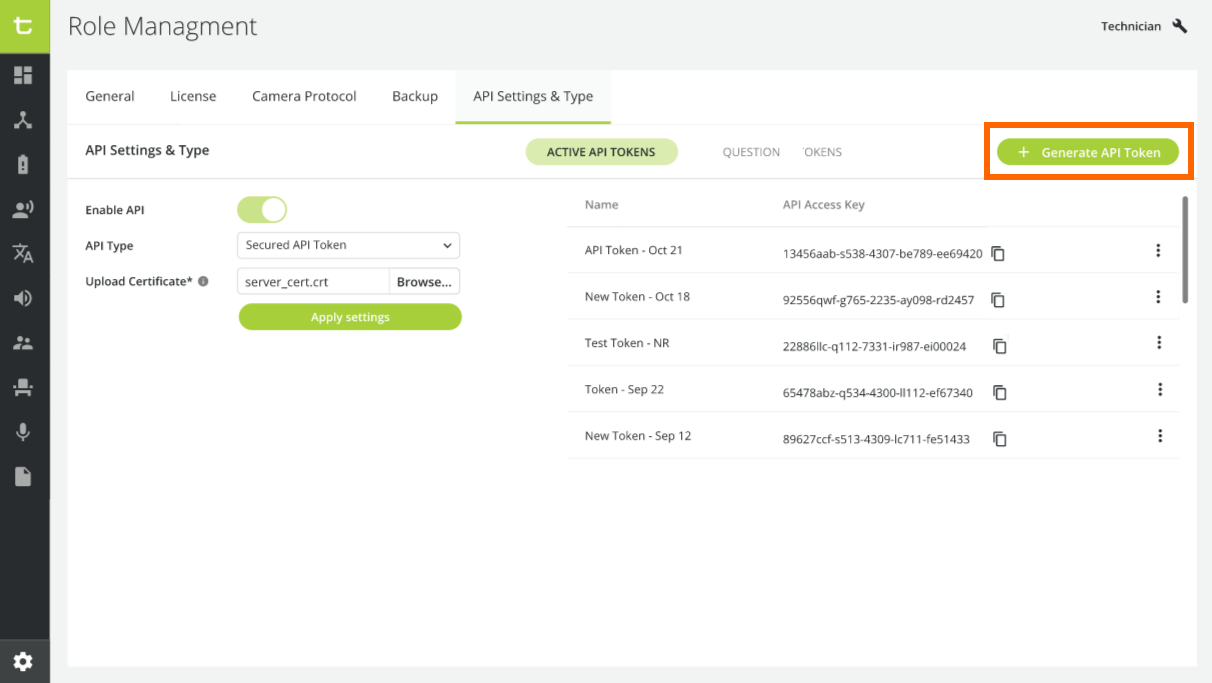Open the dashboard grid icon in sidebar
The width and height of the screenshot is (1212, 683).
coord(23,75)
